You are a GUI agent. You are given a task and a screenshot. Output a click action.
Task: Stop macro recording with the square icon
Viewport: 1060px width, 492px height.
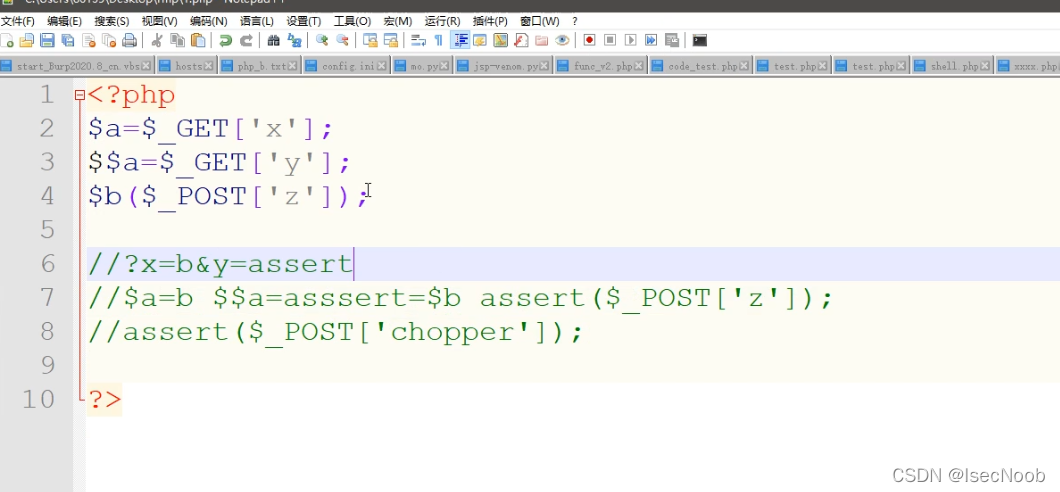point(610,41)
